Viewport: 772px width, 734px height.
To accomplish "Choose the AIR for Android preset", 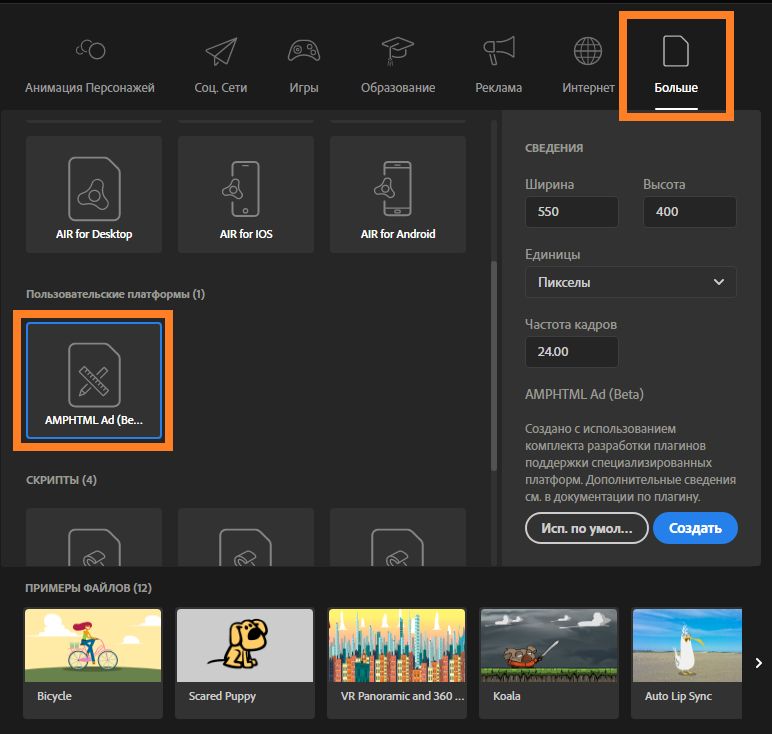I will [x=398, y=194].
